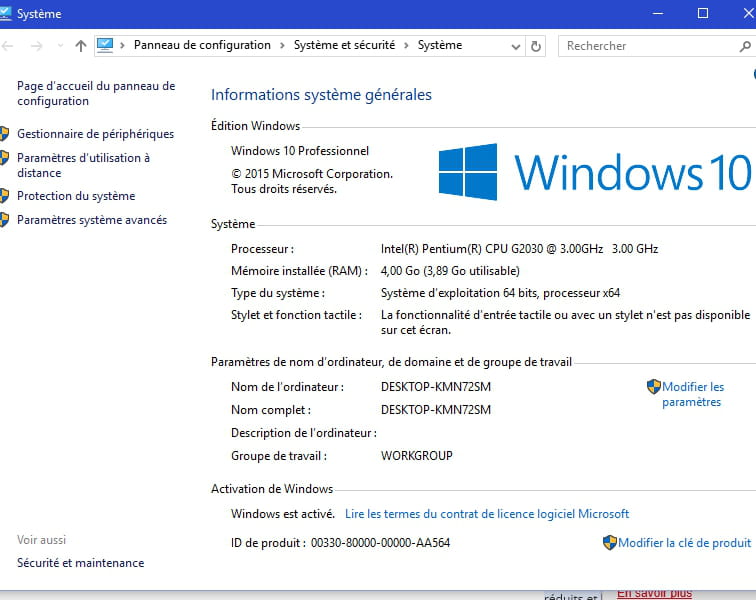Click Modifier les paramètres link
This screenshot has height=600, width=756.
[693, 394]
